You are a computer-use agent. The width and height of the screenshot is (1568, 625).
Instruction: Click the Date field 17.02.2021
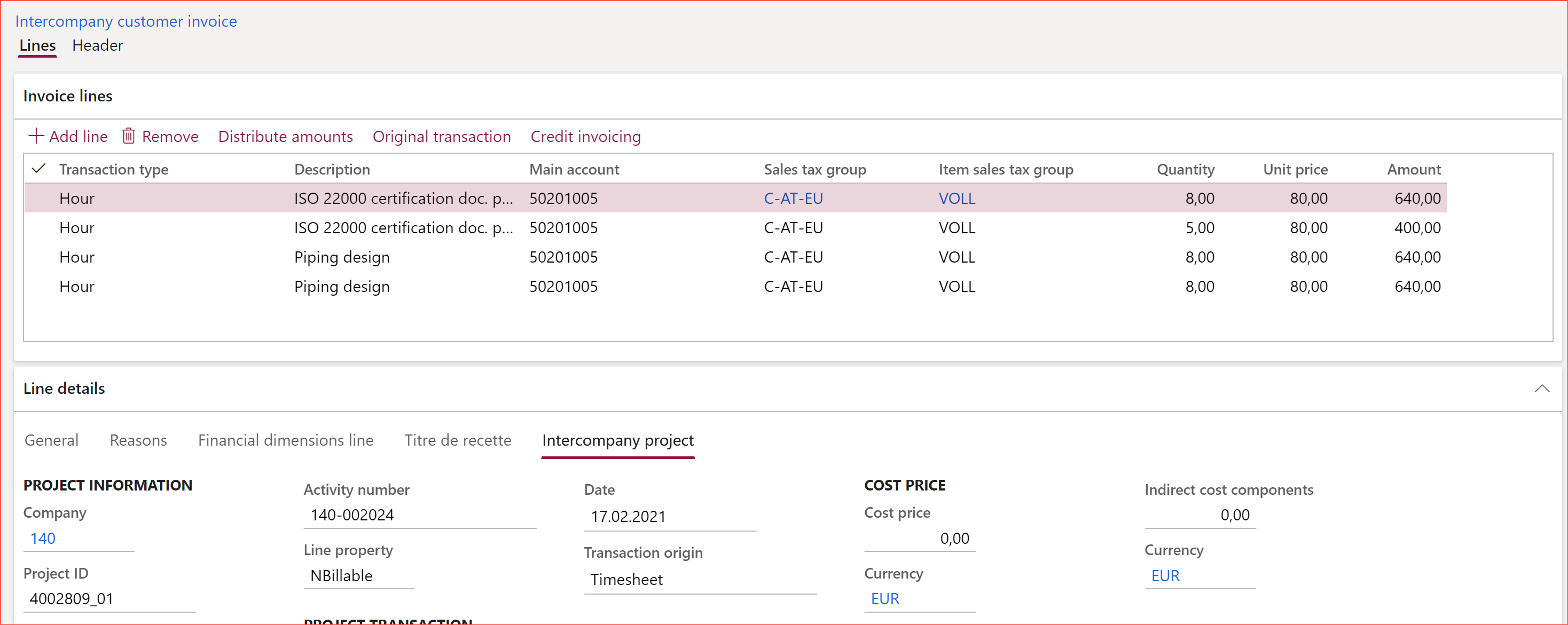pos(670,517)
